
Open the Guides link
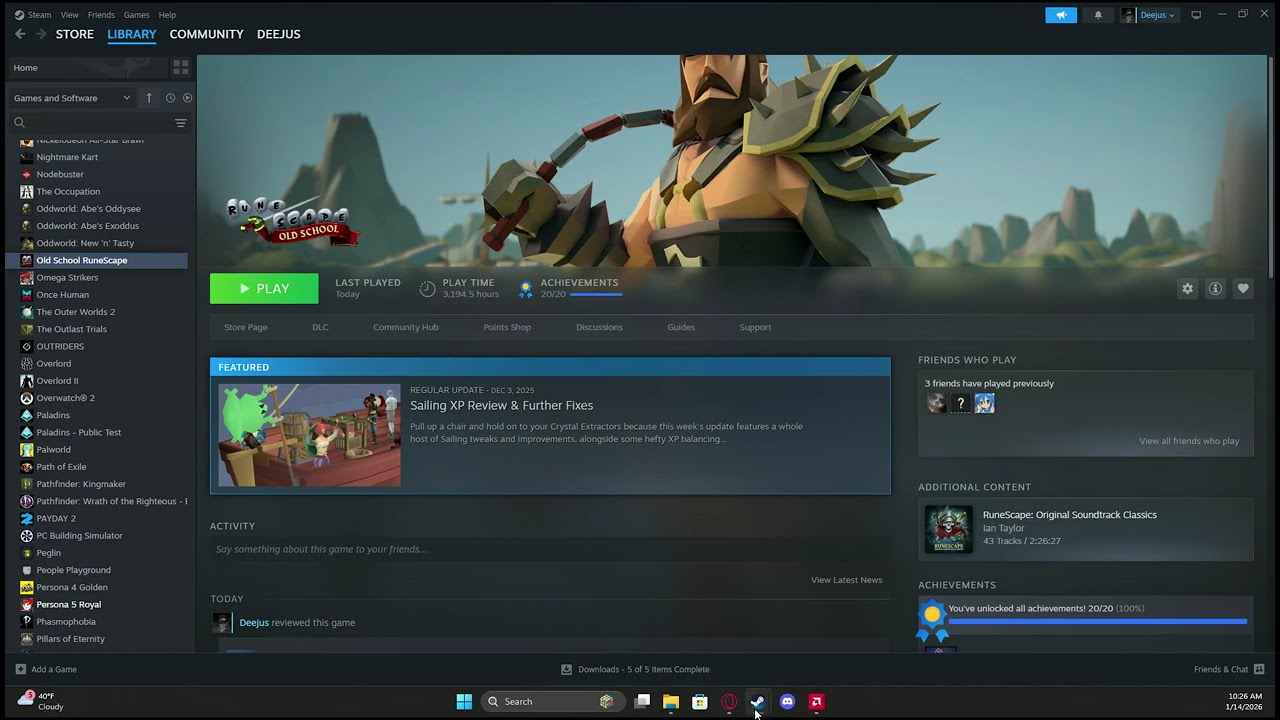coord(681,327)
